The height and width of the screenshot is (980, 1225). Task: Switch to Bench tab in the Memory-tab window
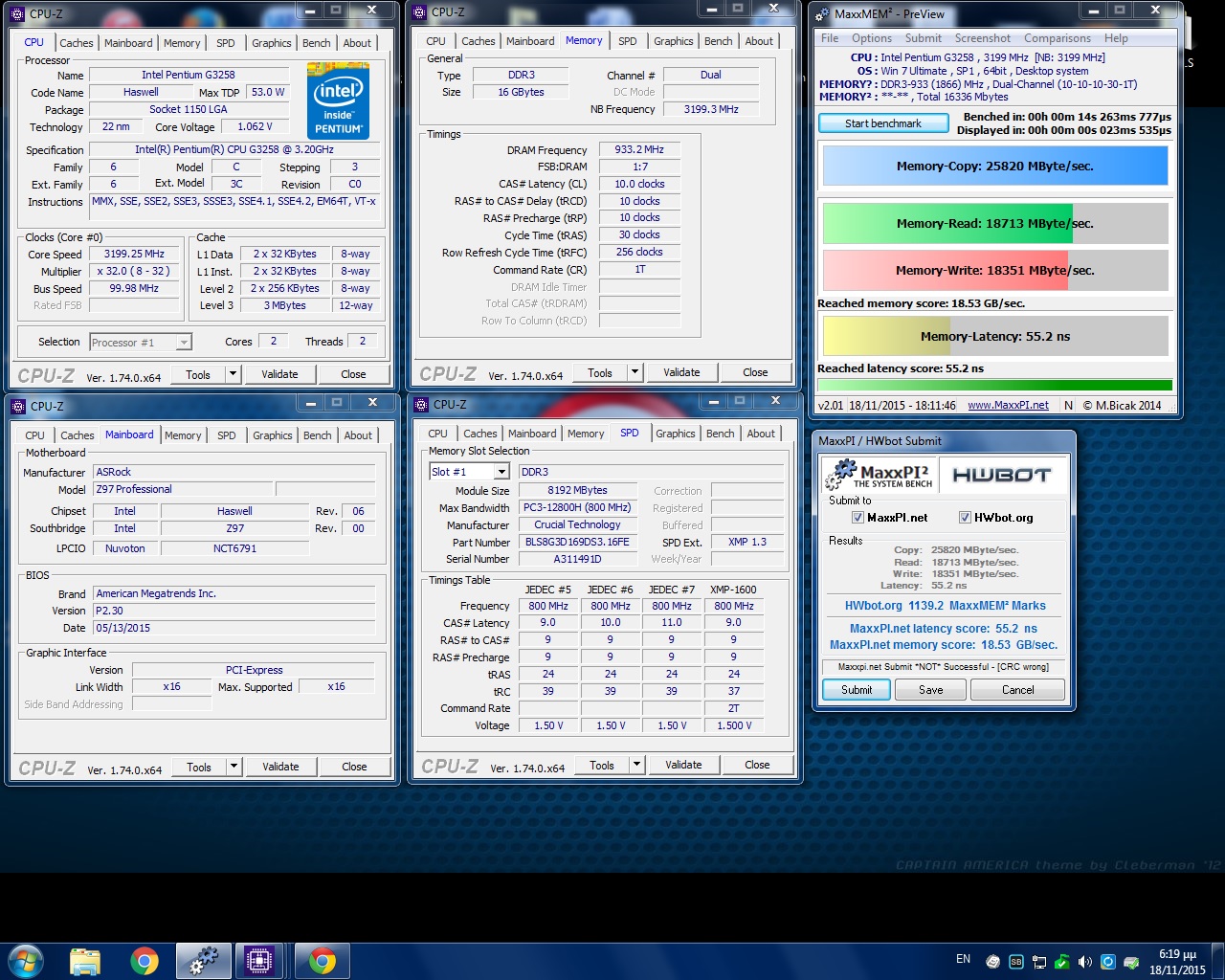(718, 41)
